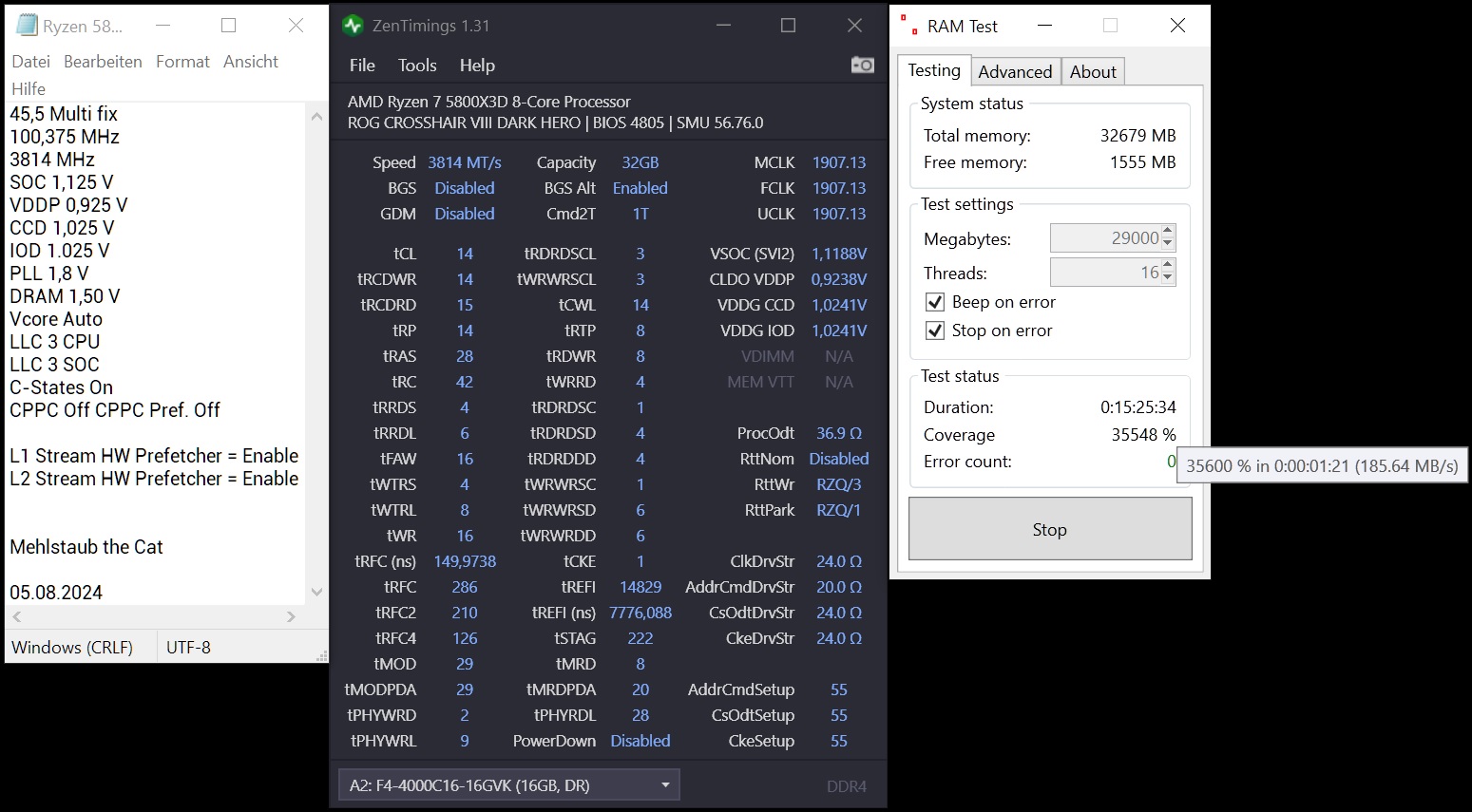The height and width of the screenshot is (812, 1472).
Task: Click the Notepad document icon in title bar
Action: [27, 26]
